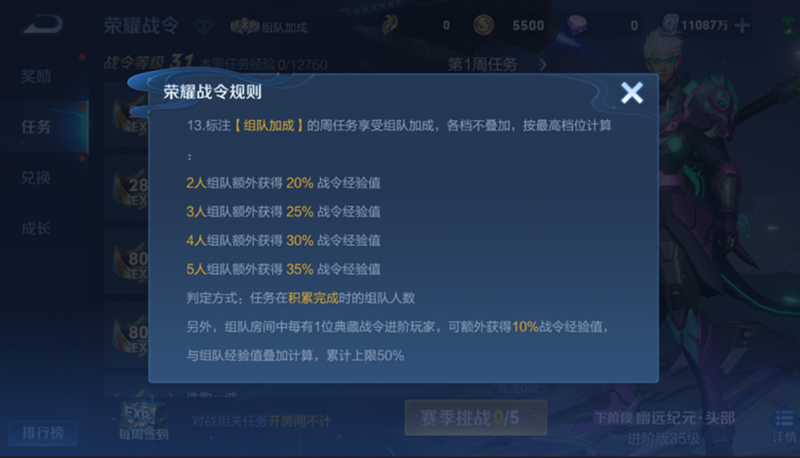This screenshot has height=458, width=800.
Task: Select the 第1周任务 week label
Action: pos(482,65)
